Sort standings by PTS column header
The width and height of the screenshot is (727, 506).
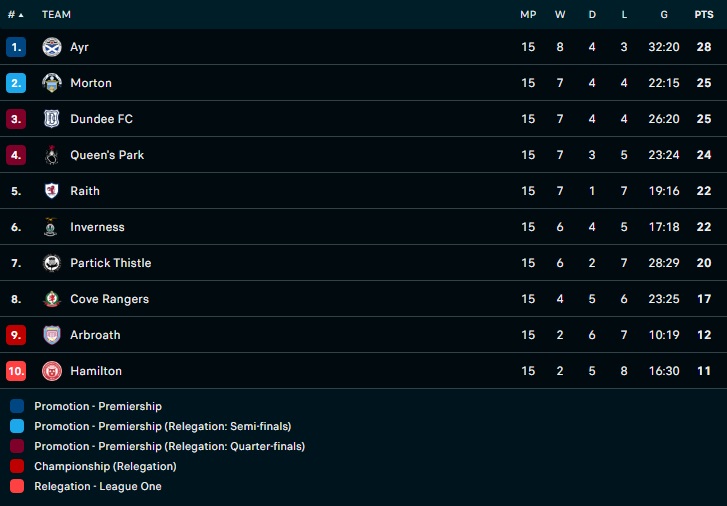coord(704,15)
